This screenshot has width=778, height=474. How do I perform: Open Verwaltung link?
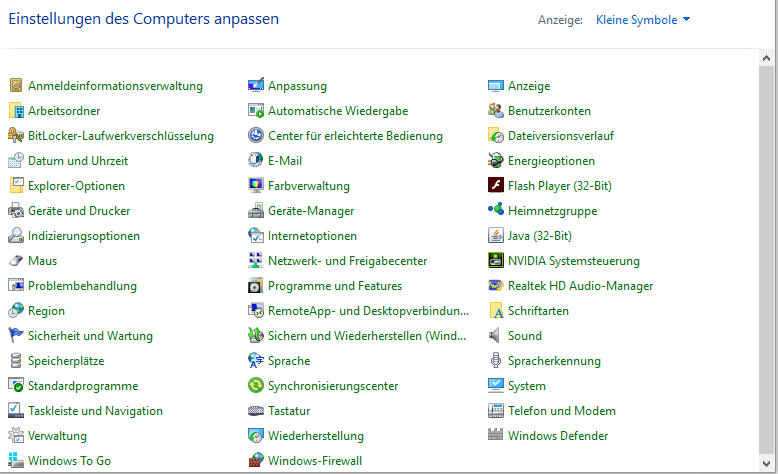click(57, 436)
